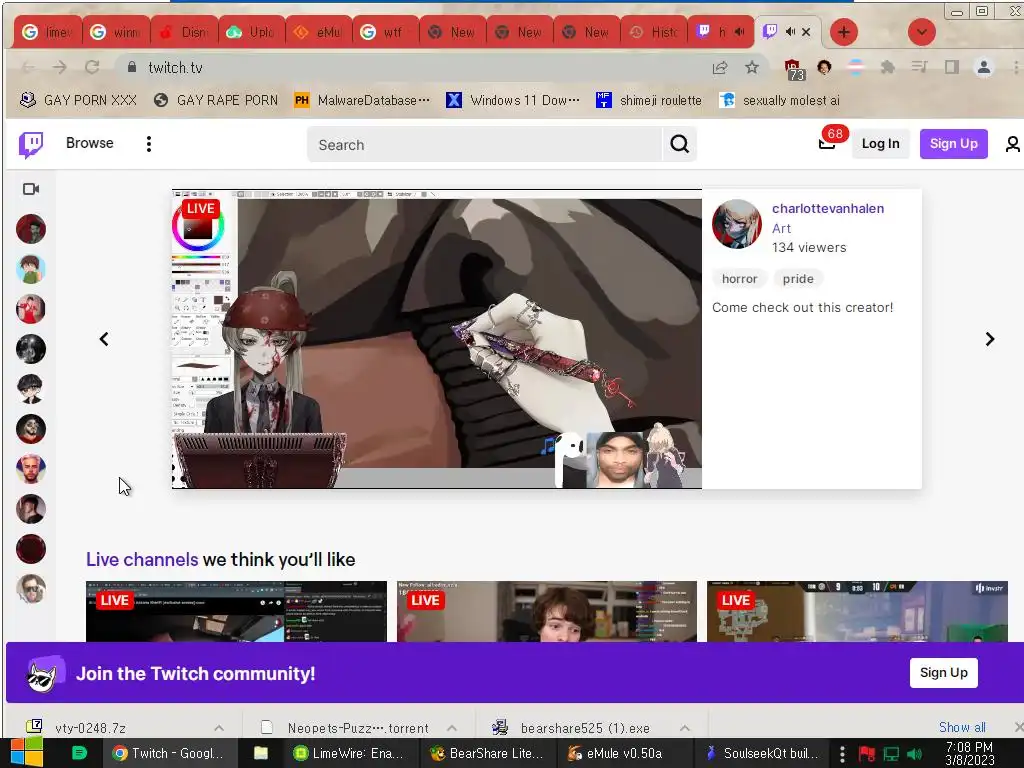Open the SoulseekQt taskbar window
Viewport: 1024px width, 768px height.
click(762, 753)
